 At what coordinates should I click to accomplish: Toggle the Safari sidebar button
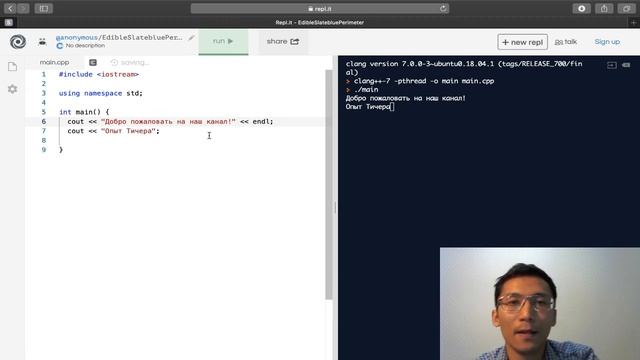click(x=44, y=8)
